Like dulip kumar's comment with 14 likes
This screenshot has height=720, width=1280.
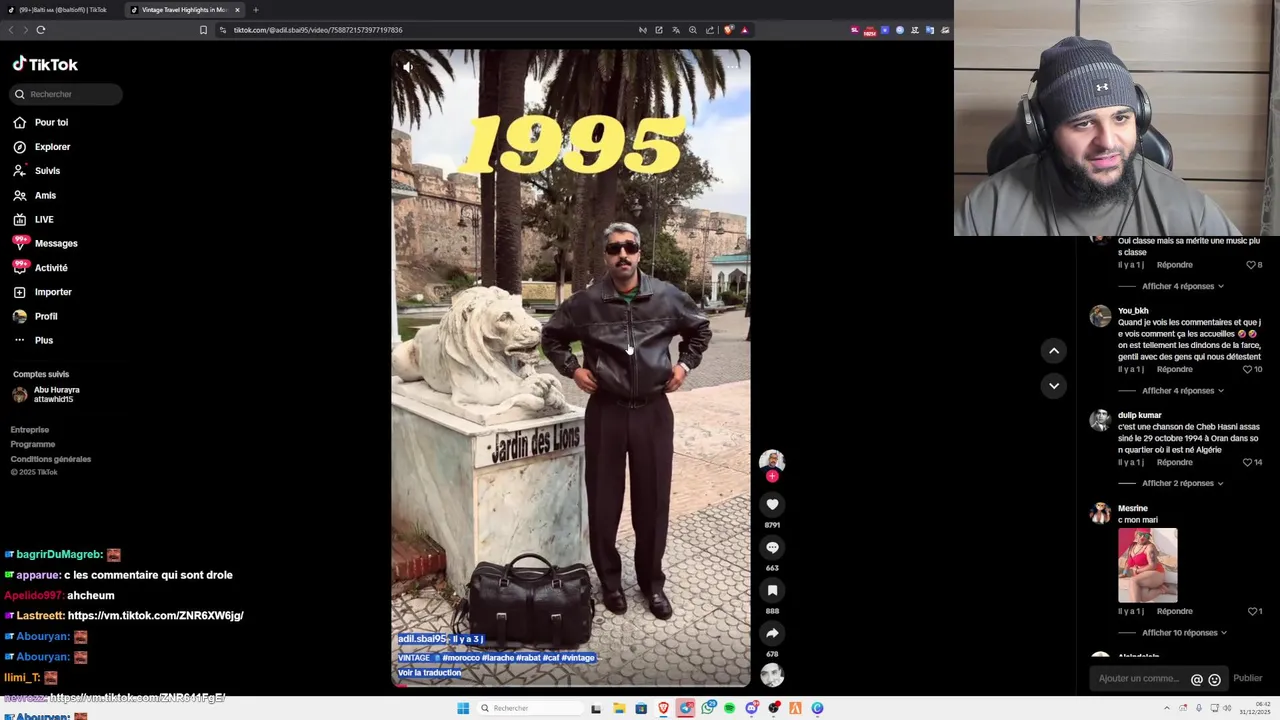(1248, 463)
